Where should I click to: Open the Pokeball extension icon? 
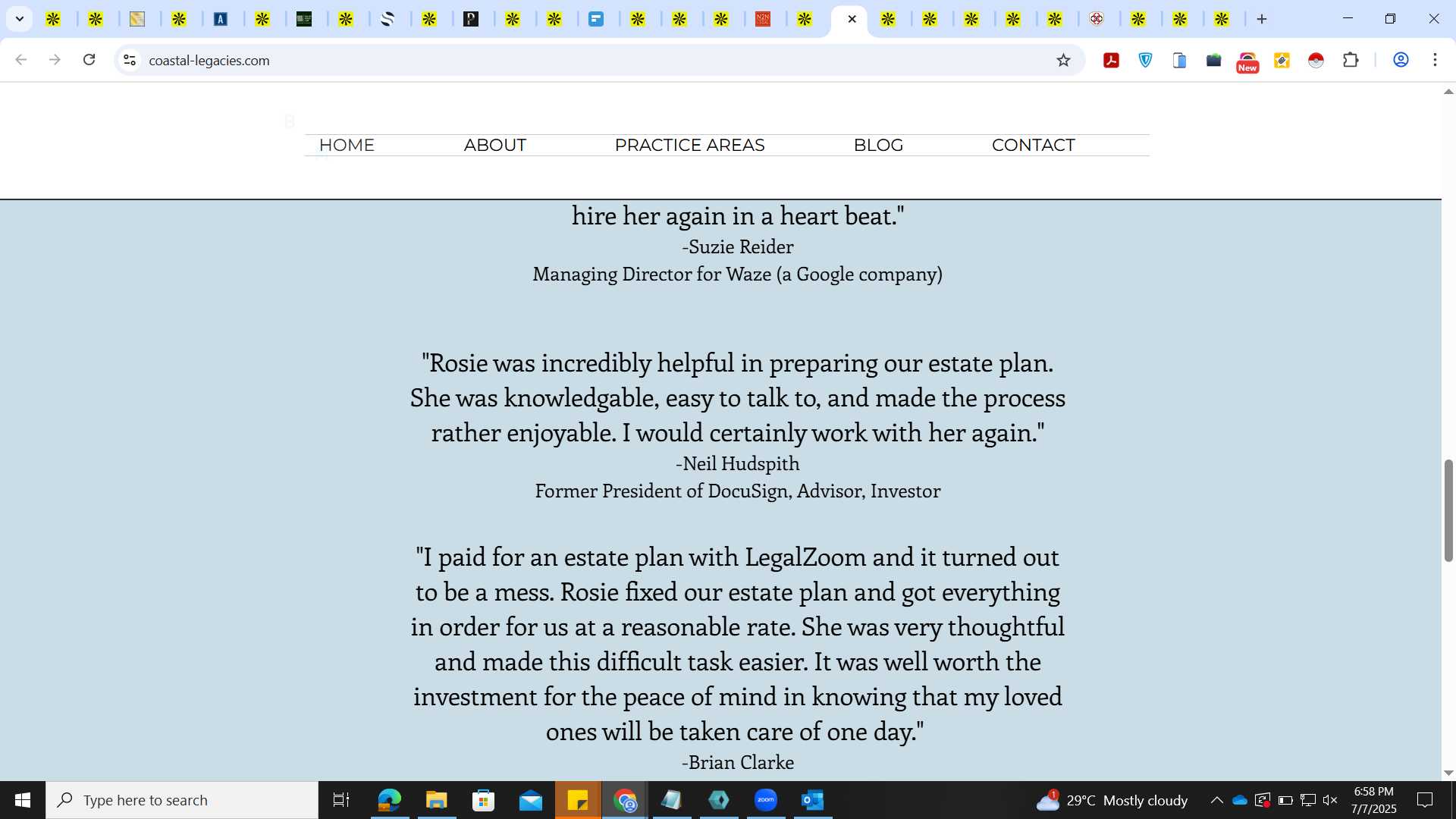[1316, 60]
